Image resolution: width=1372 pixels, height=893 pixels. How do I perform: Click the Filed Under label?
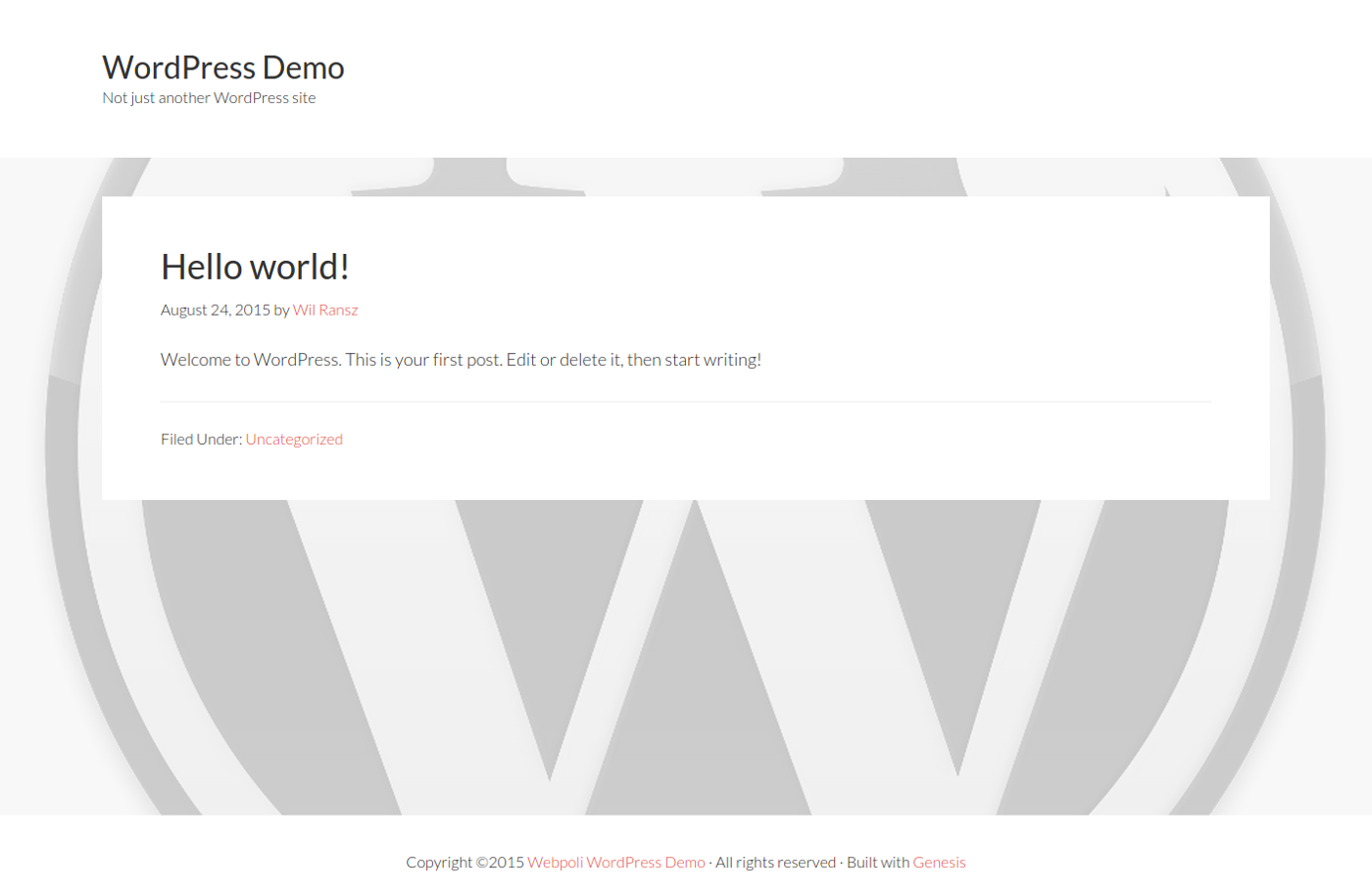click(201, 439)
